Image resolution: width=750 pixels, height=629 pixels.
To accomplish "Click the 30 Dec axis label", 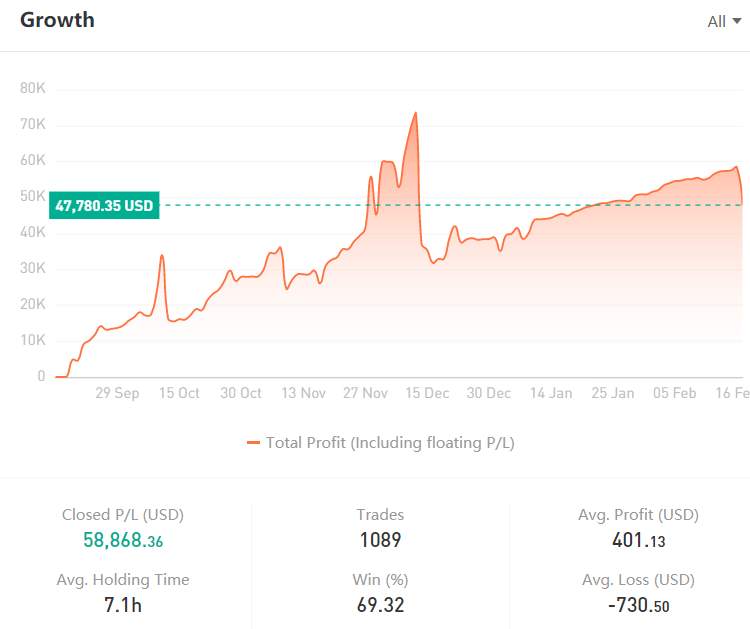I will (x=488, y=393).
